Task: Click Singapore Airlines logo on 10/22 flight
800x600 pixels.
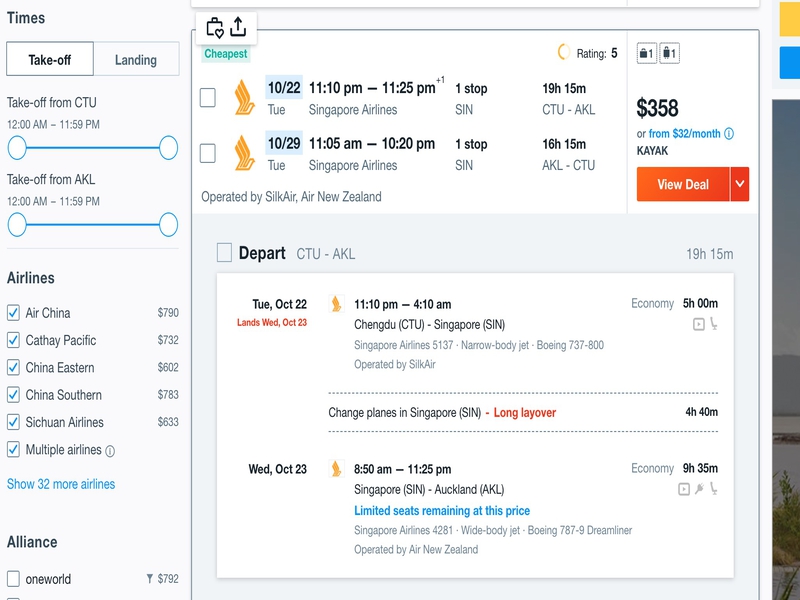Action: coord(244,97)
